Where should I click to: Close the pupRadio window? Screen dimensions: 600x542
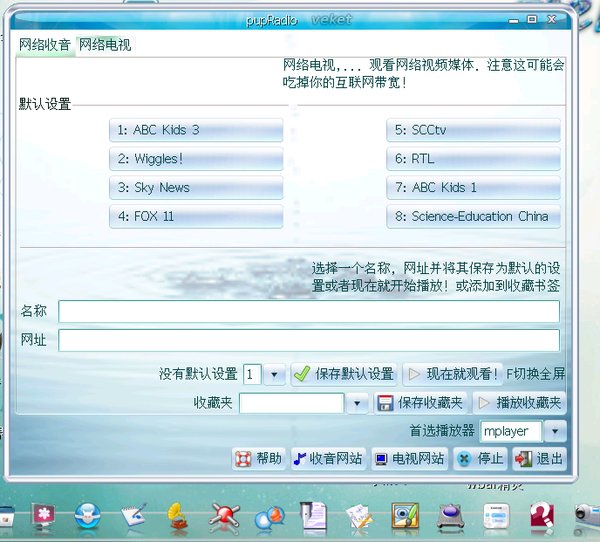pyautogui.click(x=551, y=19)
